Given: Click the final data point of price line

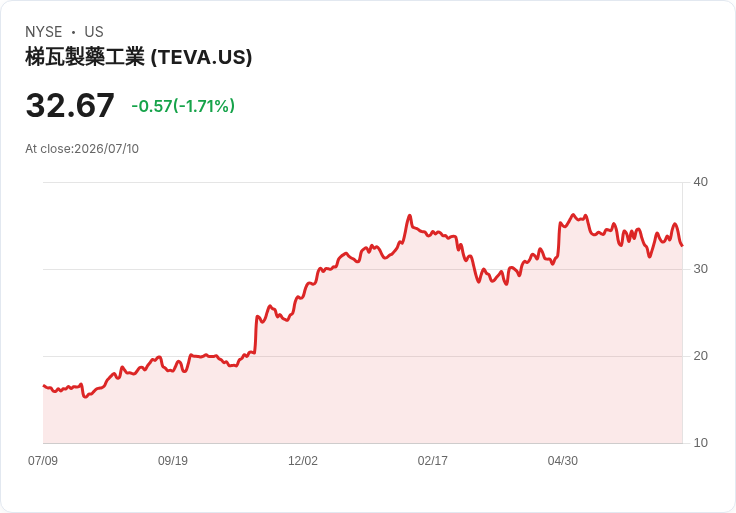Looking at the screenshot, I should pos(682,245).
